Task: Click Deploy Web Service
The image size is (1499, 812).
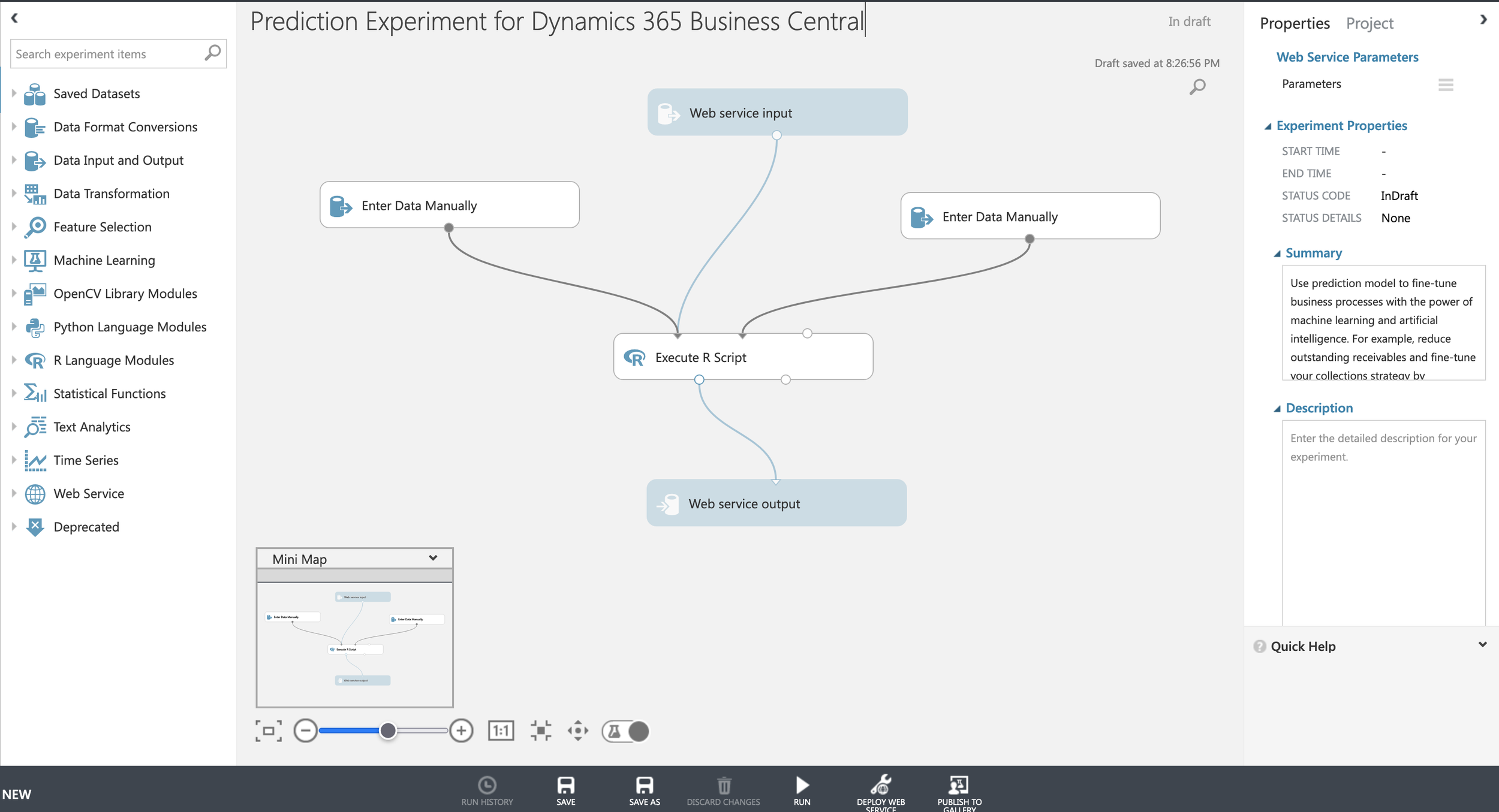Action: click(881, 793)
